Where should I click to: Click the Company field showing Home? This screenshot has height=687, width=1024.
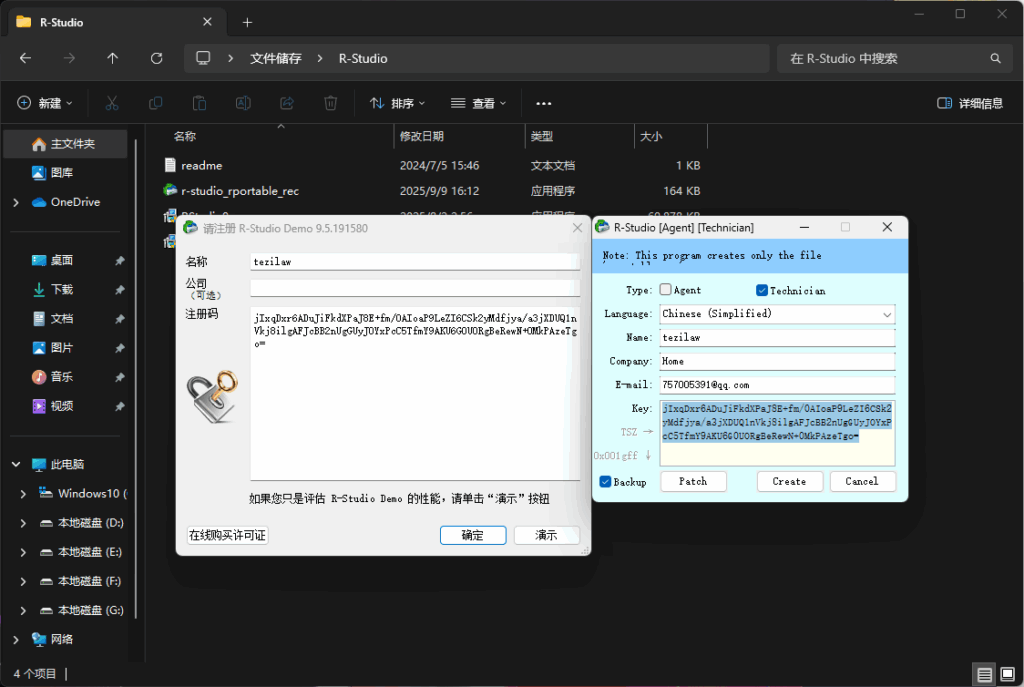[x=777, y=361]
